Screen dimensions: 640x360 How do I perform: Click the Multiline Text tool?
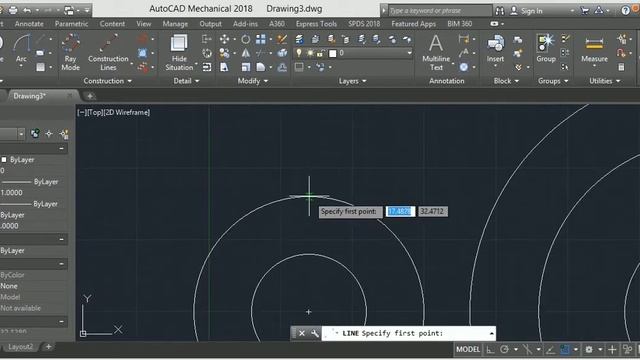click(x=436, y=53)
